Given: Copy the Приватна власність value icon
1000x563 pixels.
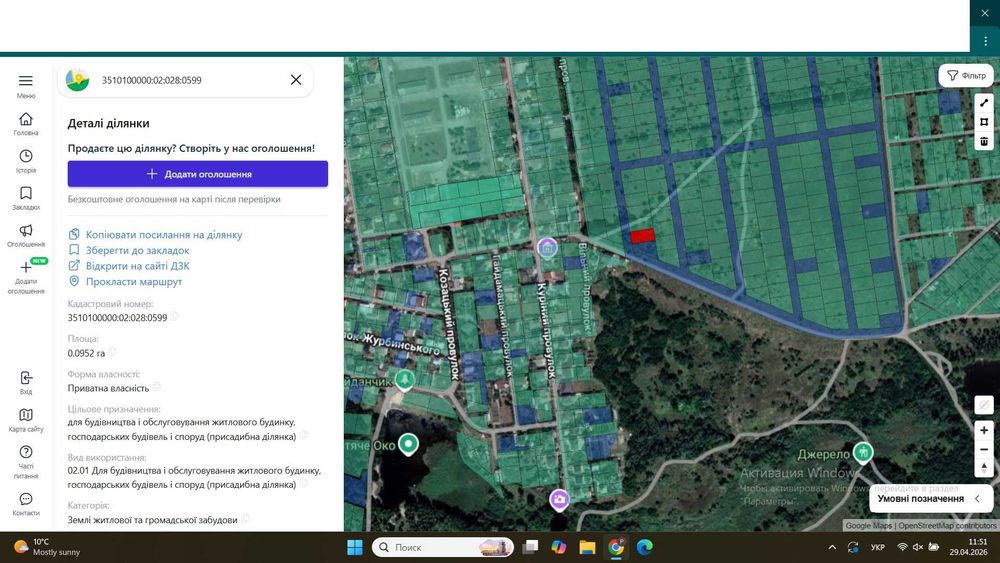Looking at the screenshot, I should click(157, 386).
